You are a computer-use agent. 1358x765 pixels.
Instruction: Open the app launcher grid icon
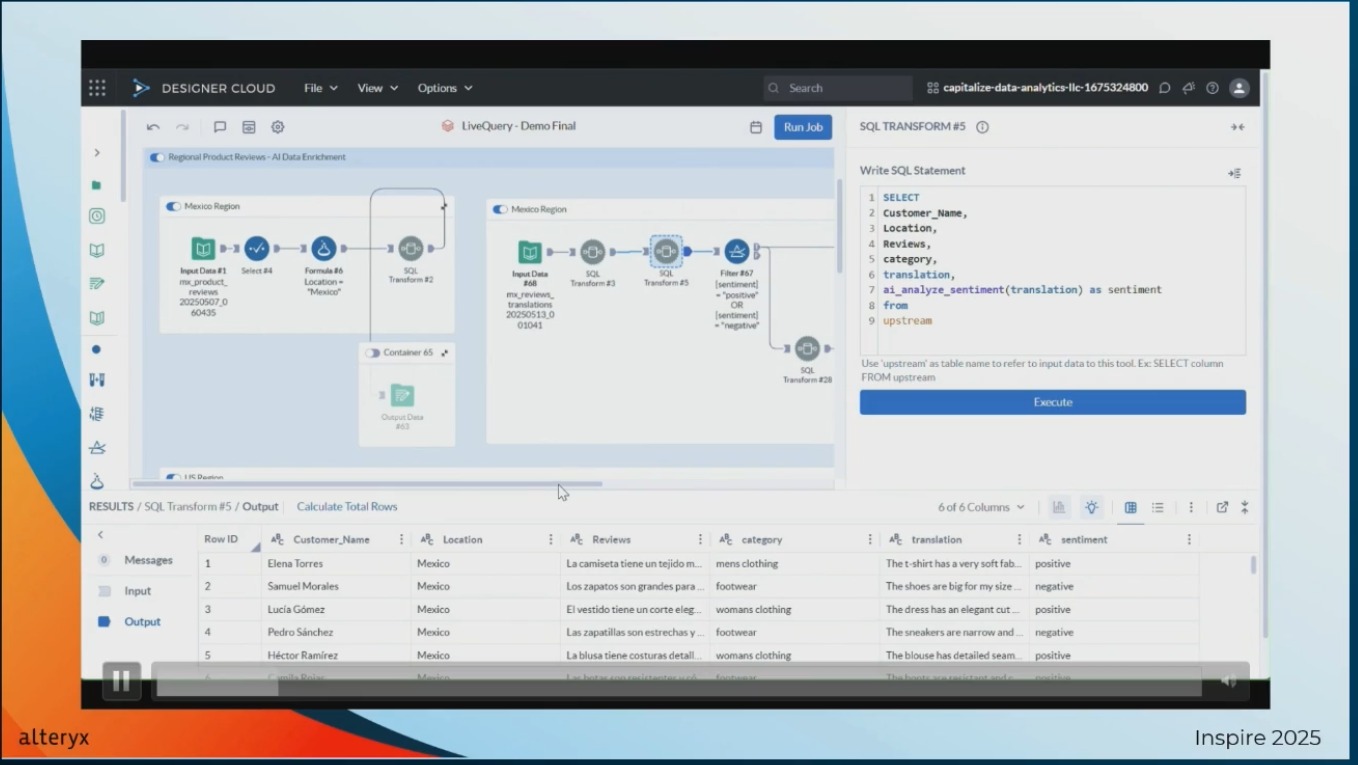(x=97, y=88)
